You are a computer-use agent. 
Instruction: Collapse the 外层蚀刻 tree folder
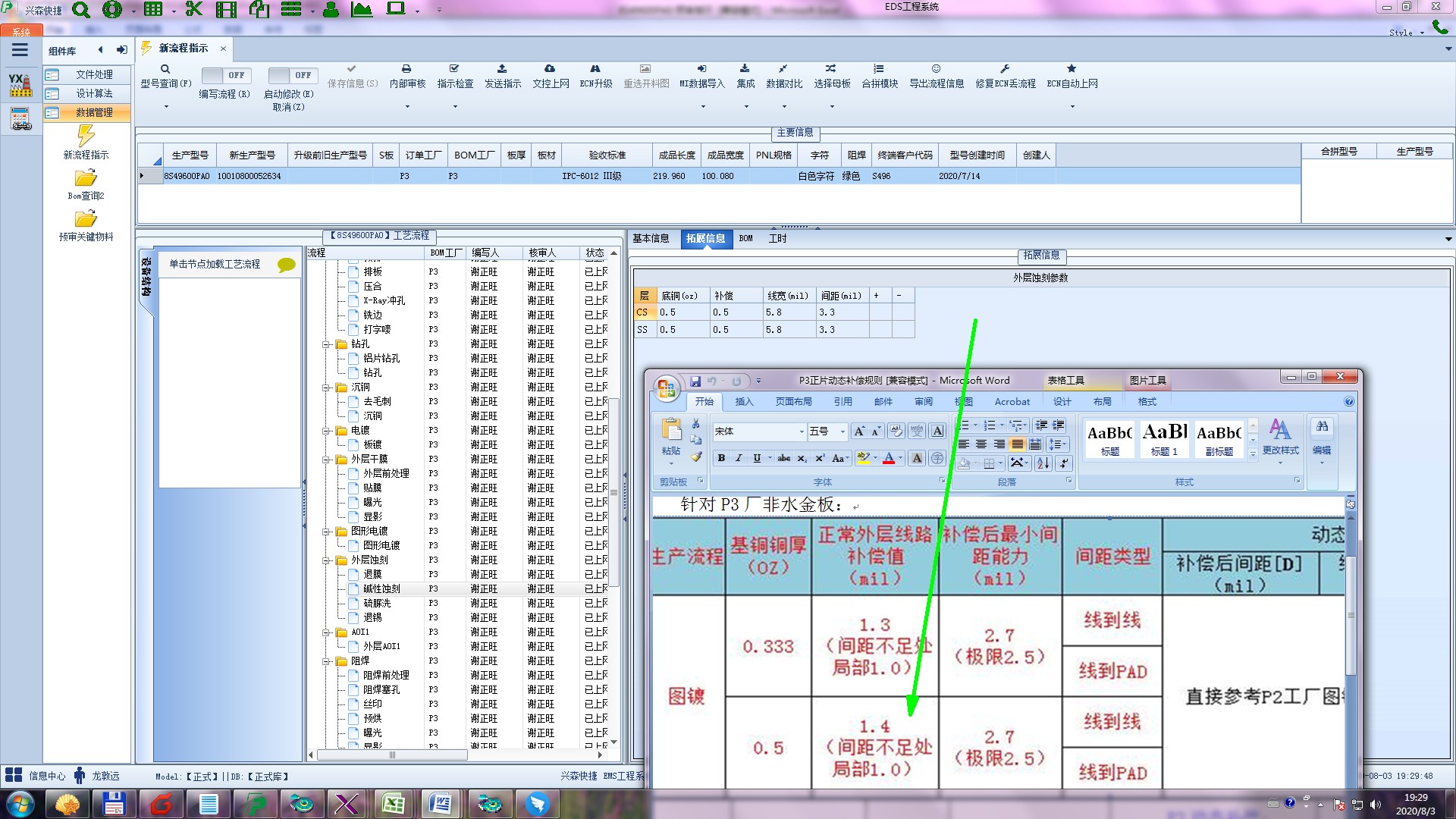[x=327, y=560]
